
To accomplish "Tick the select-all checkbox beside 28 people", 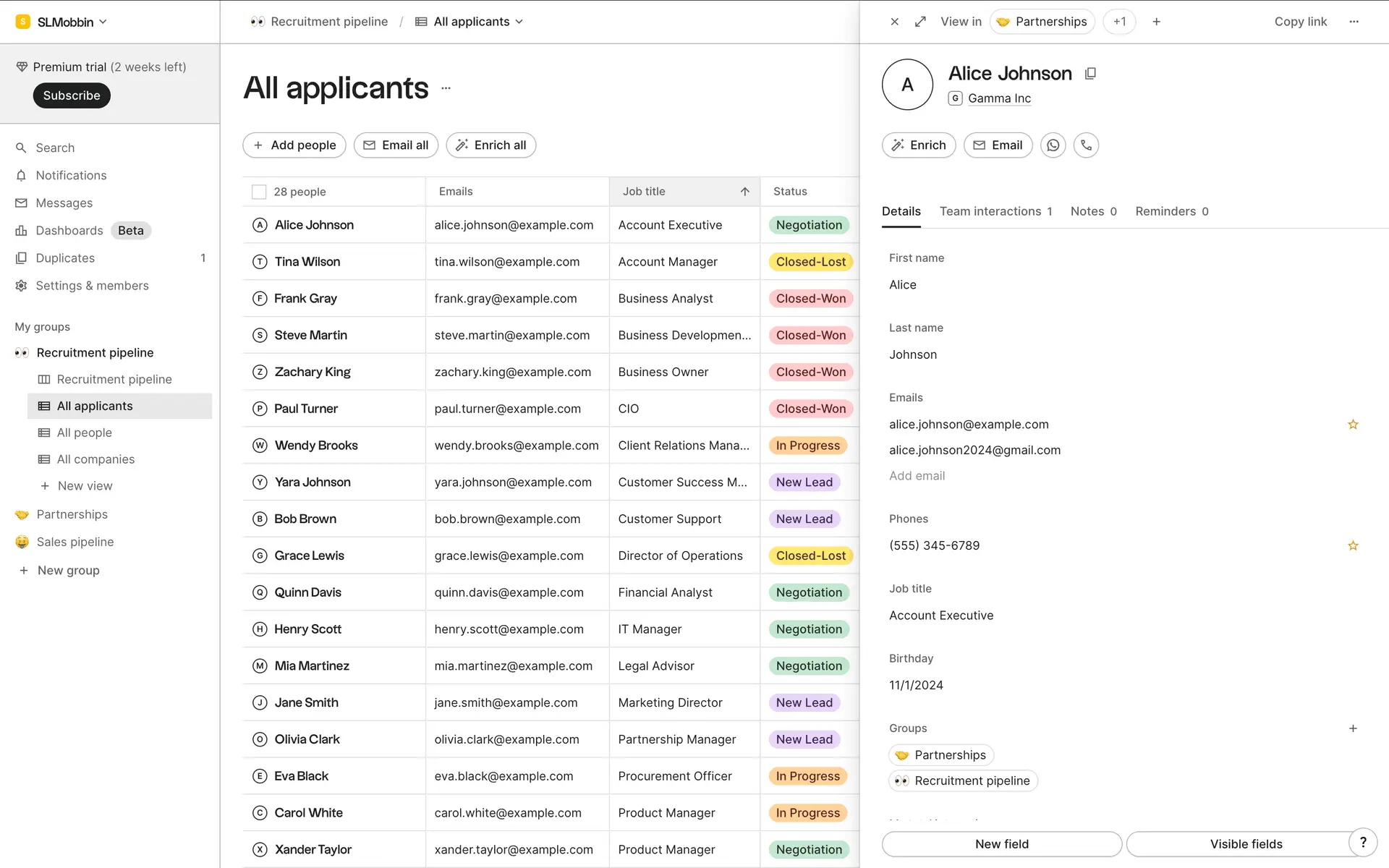I will (259, 192).
